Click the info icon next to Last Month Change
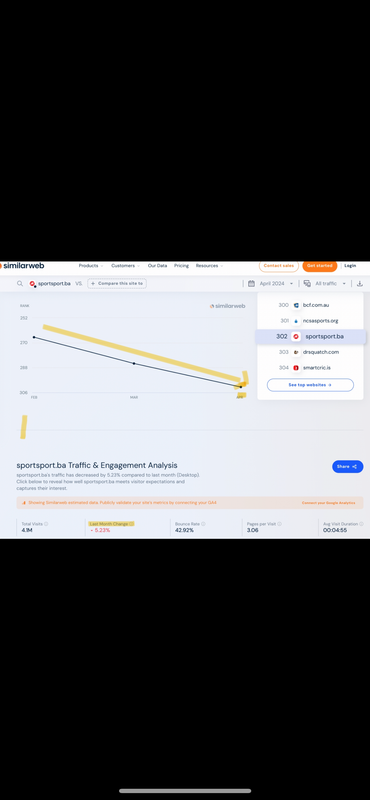The width and height of the screenshot is (370, 800). coord(131,524)
